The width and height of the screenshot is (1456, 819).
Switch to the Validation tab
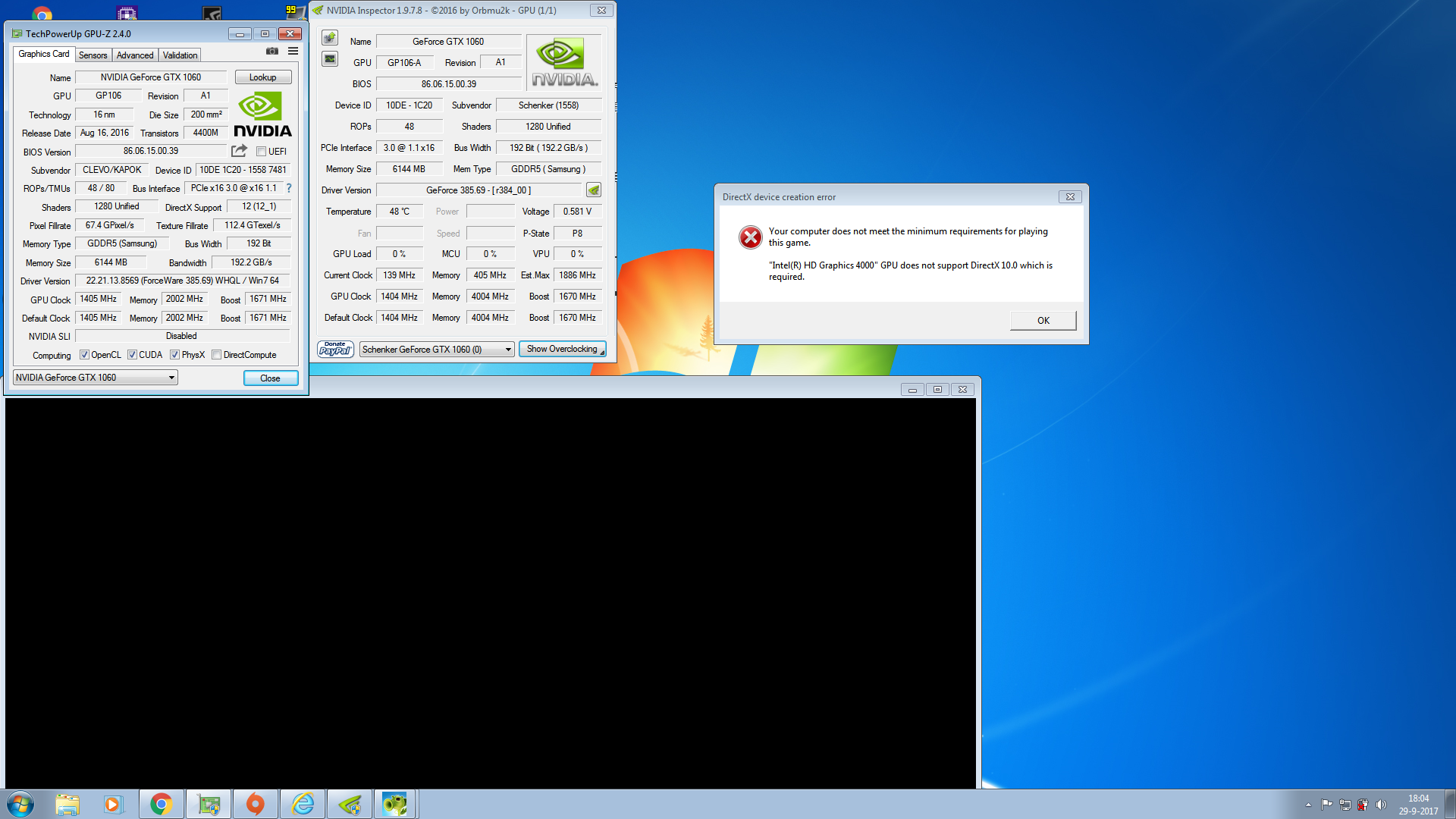(180, 55)
